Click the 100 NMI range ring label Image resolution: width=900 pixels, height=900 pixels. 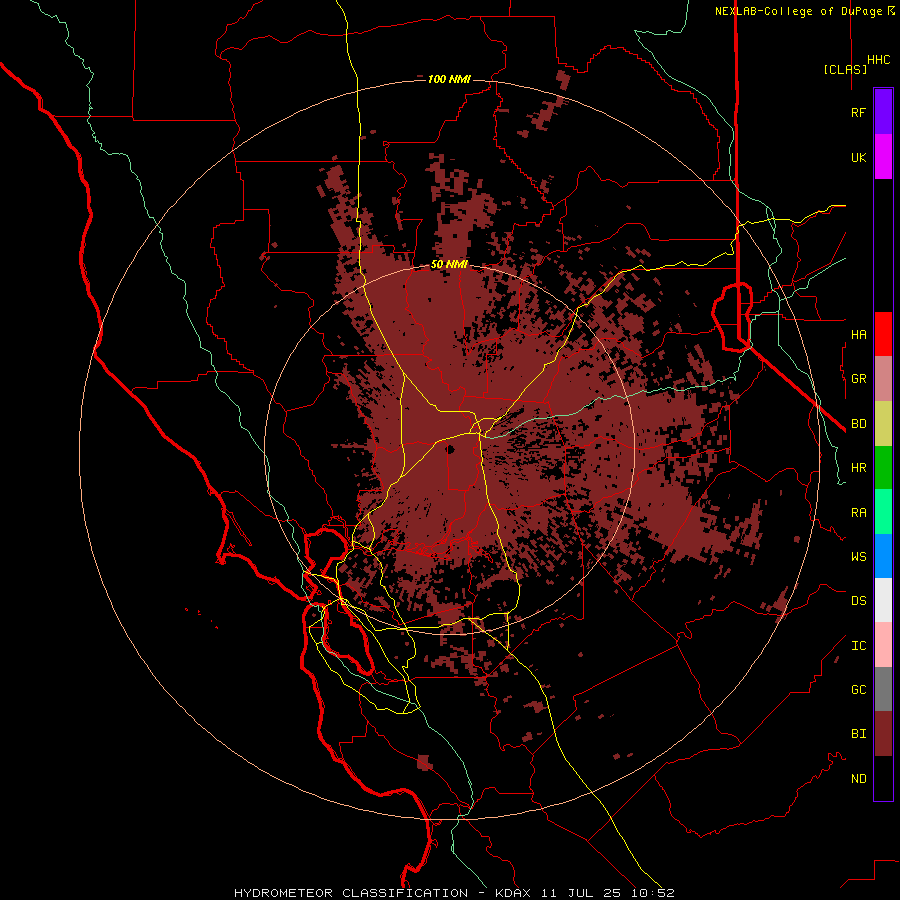click(449, 79)
